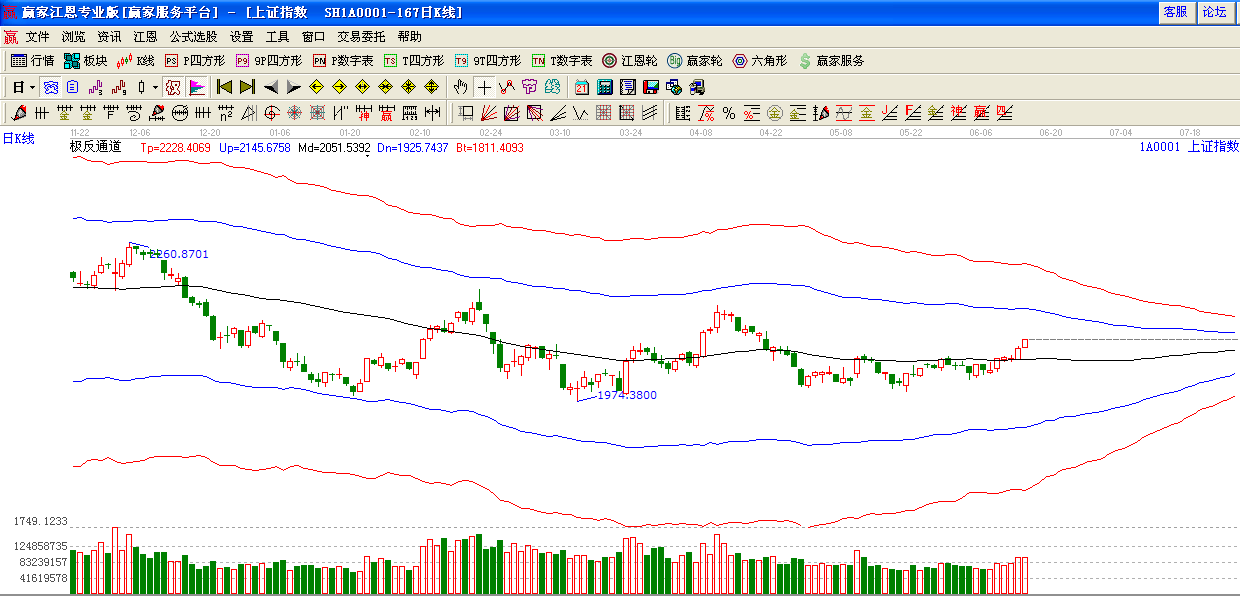Open the 板块 sector view
Image resolution: width=1240 pixels, height=596 pixels.
(85, 61)
